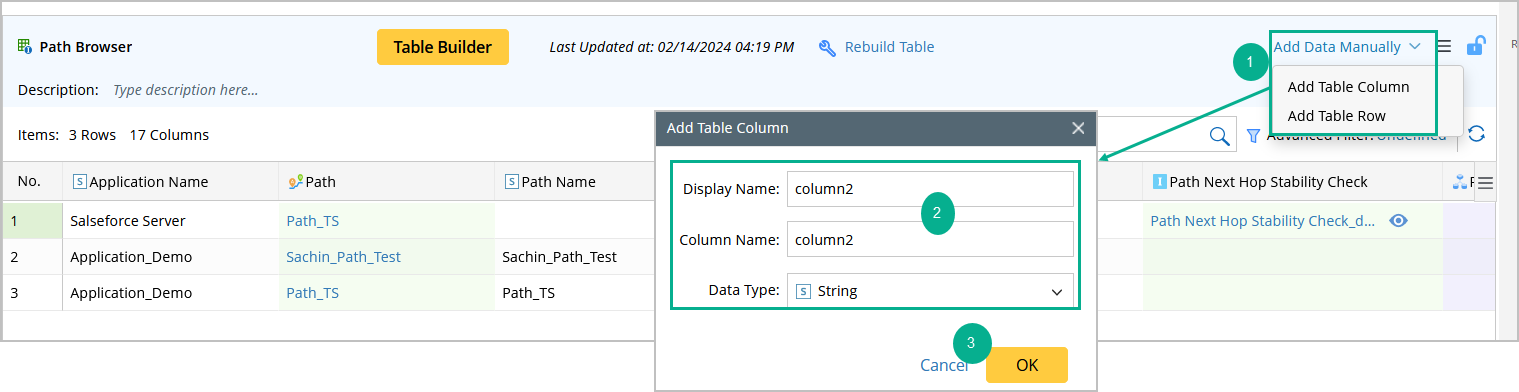Open the Data Type String dropdown
Viewport: 1519px width, 392px height.
tap(931, 291)
